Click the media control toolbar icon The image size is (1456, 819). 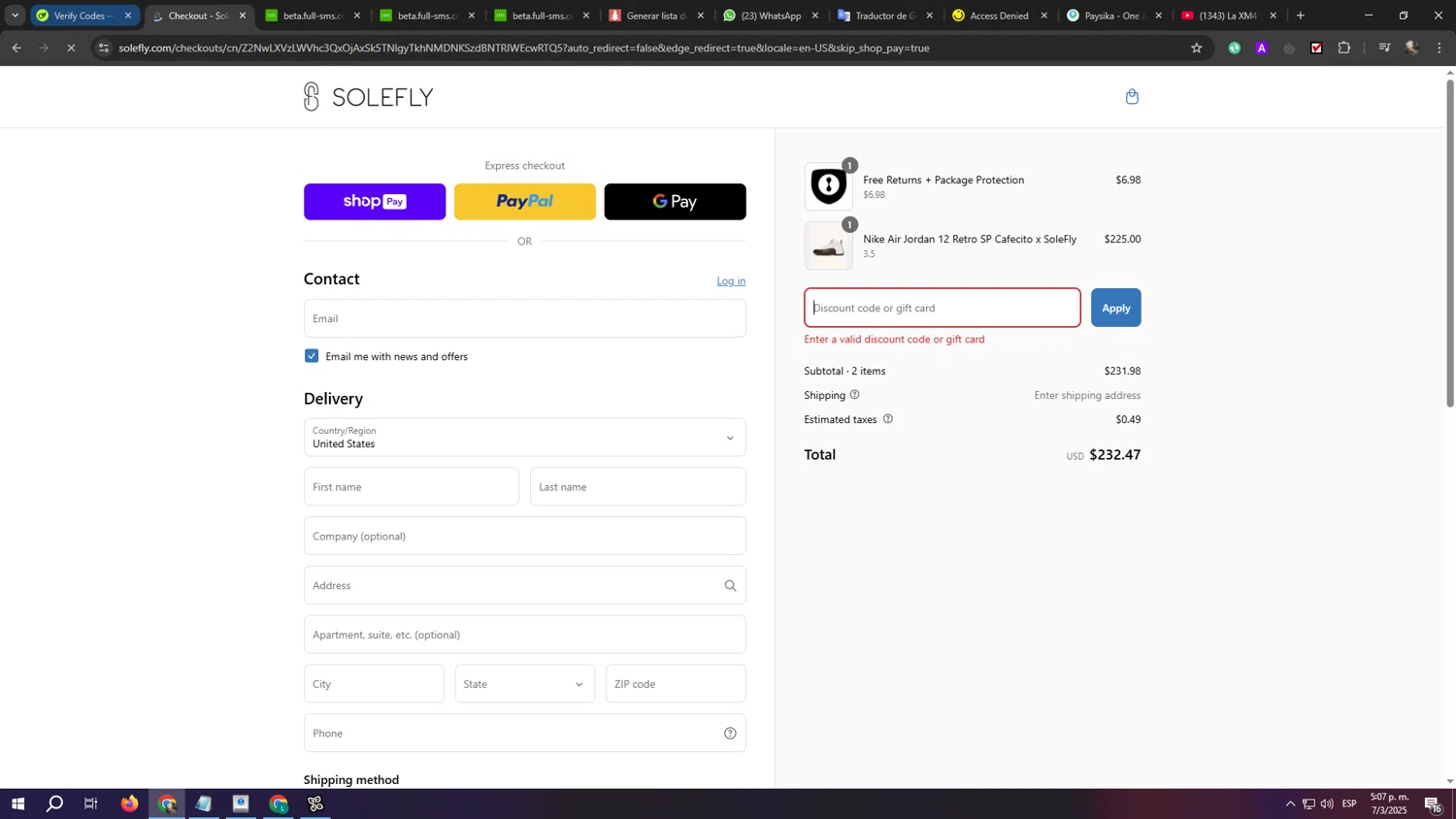pos(1385,48)
